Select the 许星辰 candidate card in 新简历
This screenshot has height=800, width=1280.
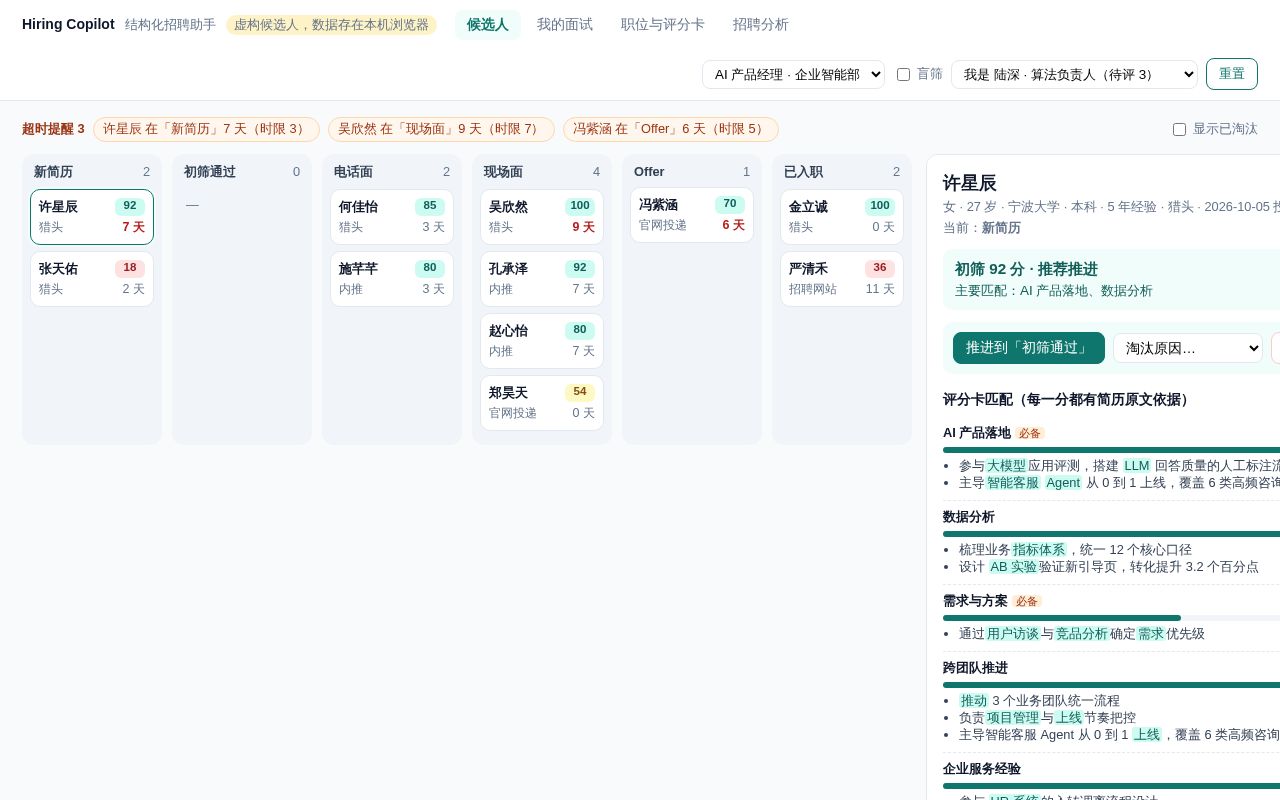[92, 217]
